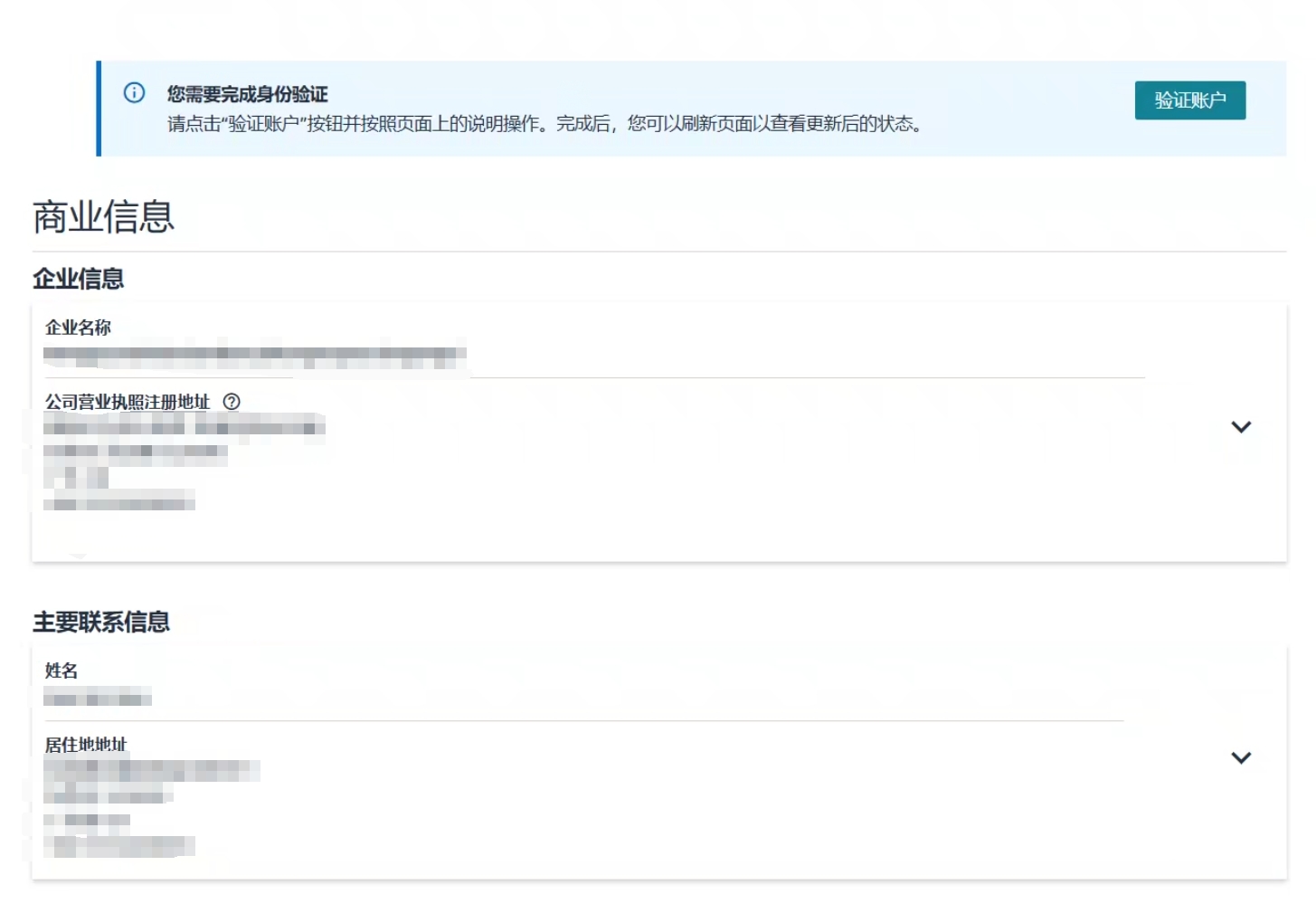Click the 居住地地址 field label
The height and width of the screenshot is (913, 1316).
(x=86, y=745)
